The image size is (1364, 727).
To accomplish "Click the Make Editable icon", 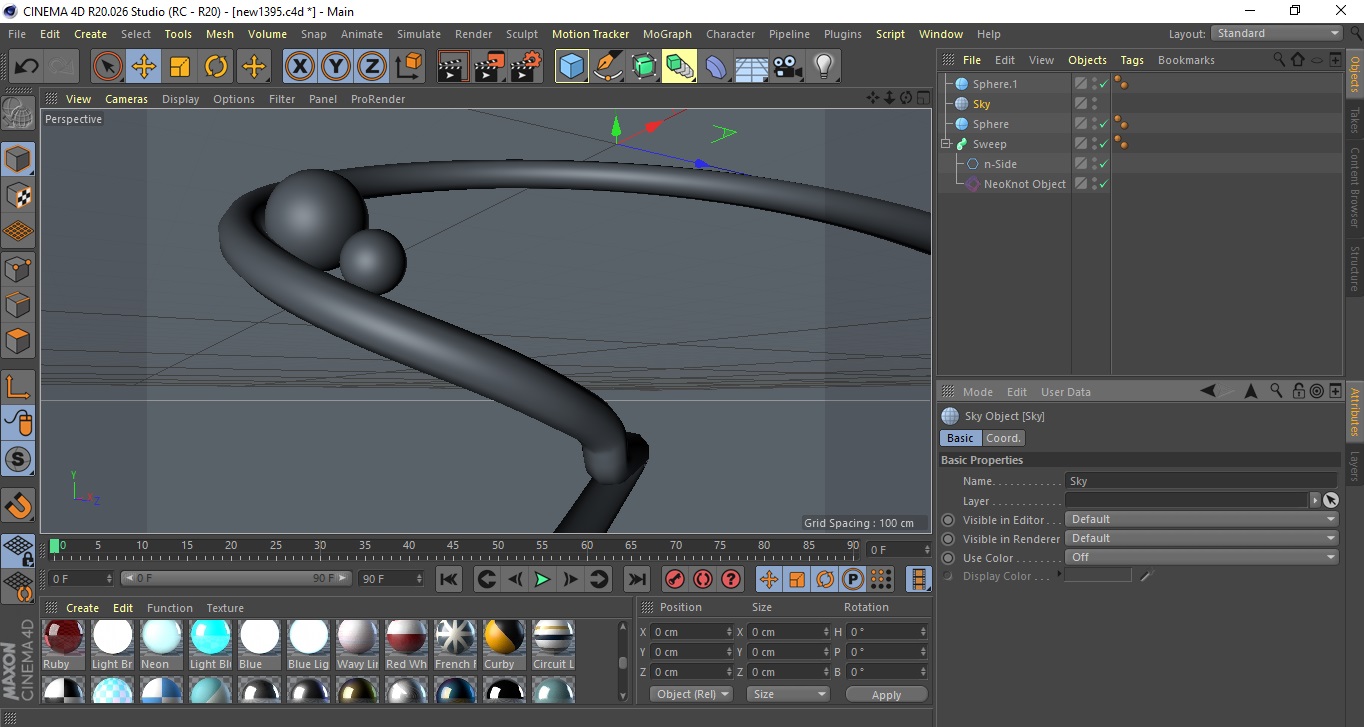I will [18, 113].
